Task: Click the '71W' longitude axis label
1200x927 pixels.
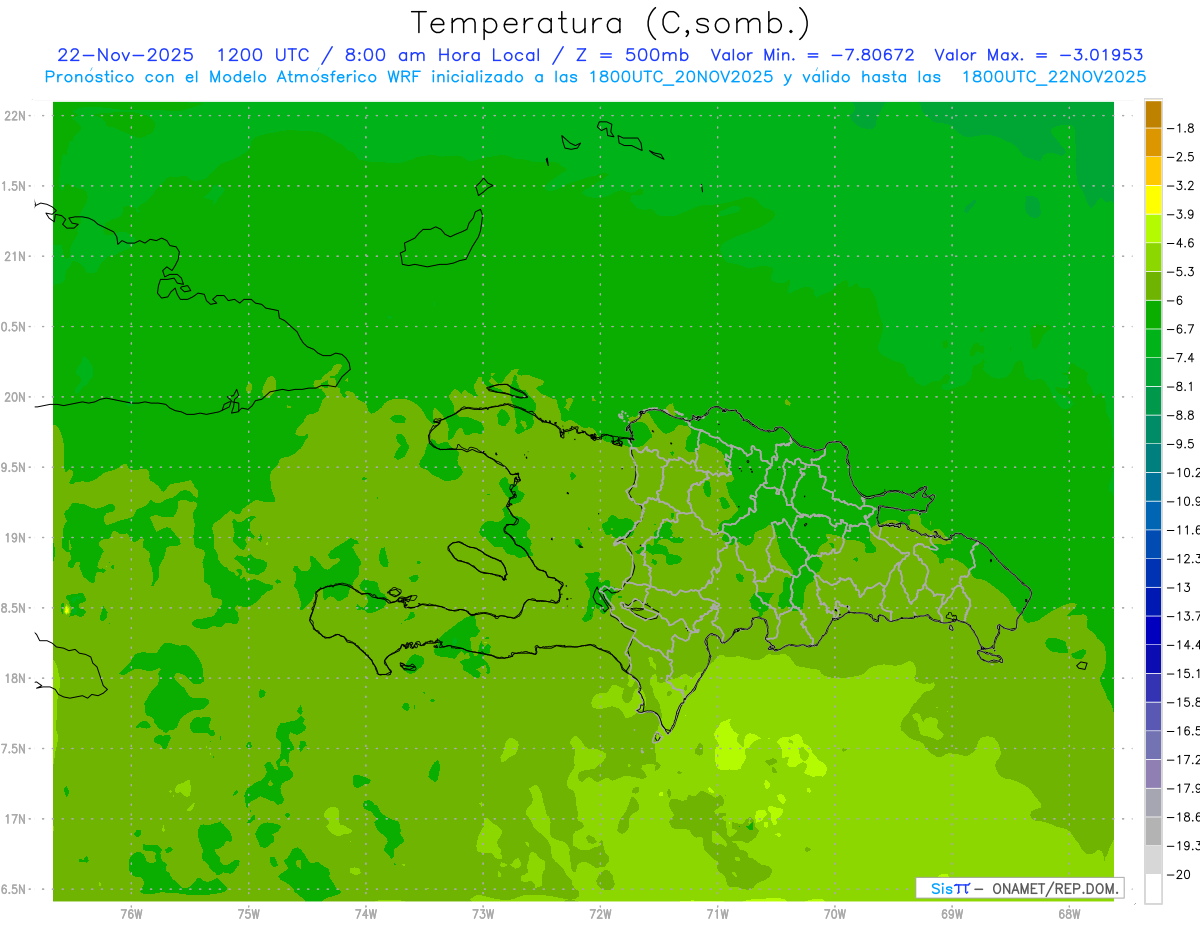Action: click(x=717, y=914)
